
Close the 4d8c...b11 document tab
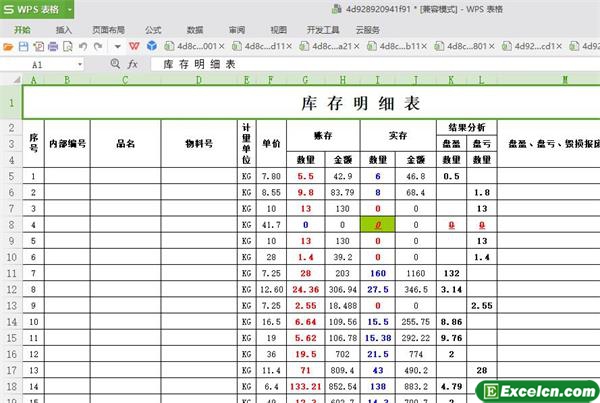(x=424, y=46)
